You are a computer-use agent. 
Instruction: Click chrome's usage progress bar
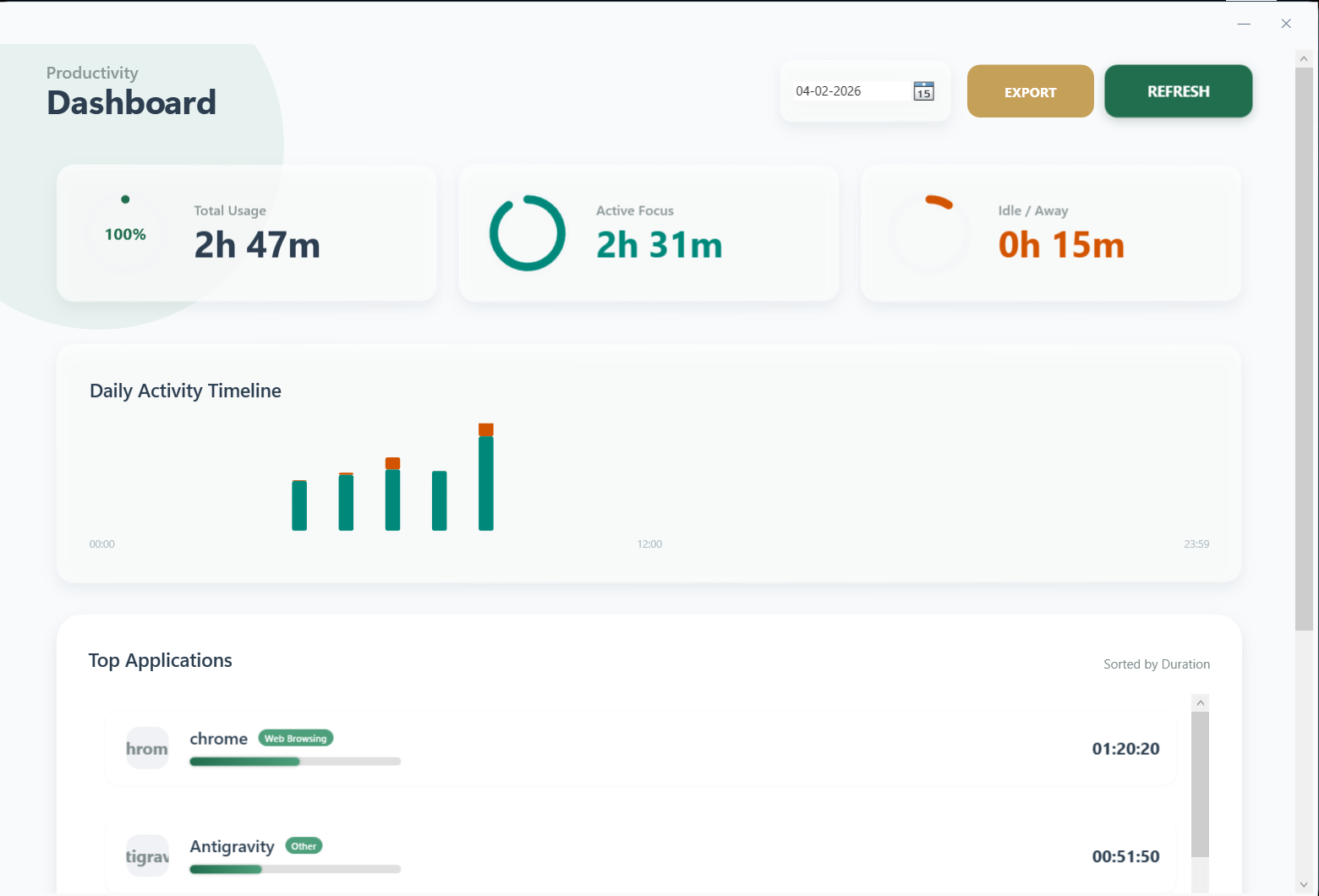[295, 761]
